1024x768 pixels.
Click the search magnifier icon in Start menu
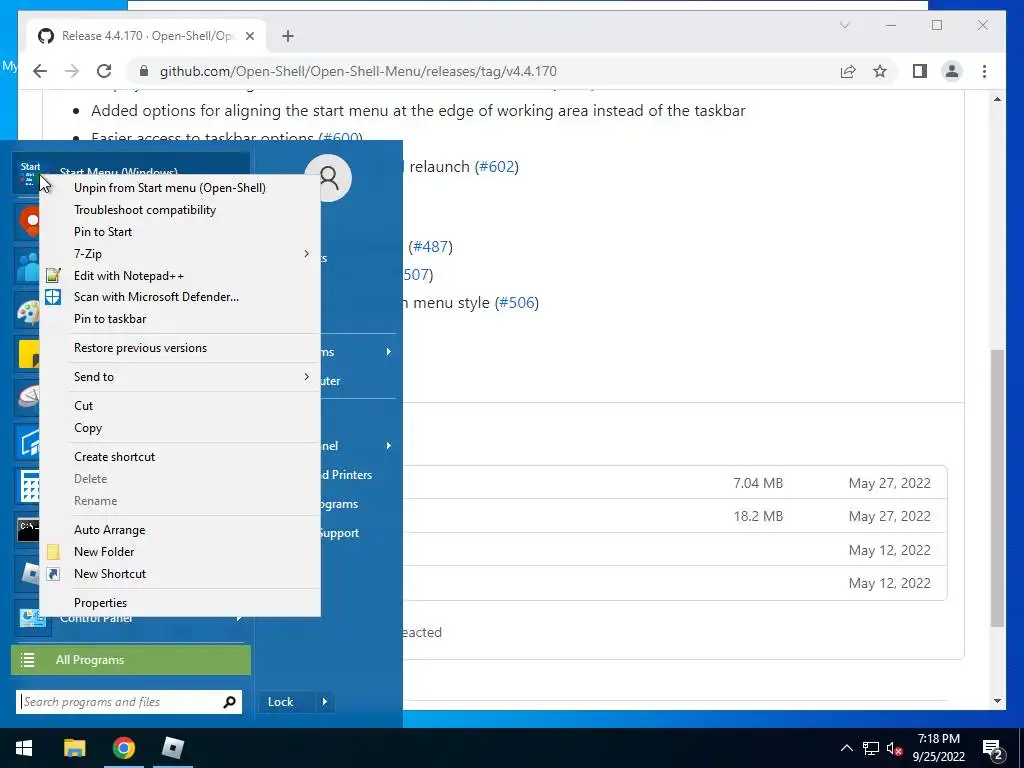(x=229, y=702)
